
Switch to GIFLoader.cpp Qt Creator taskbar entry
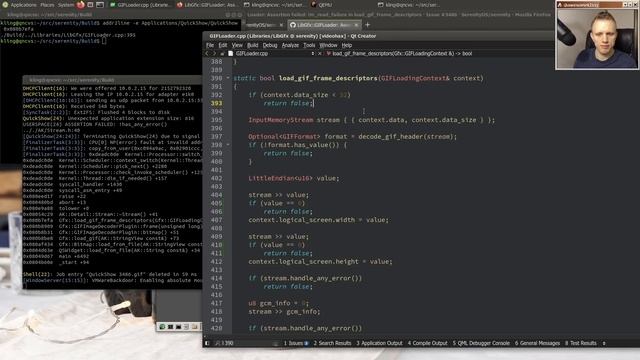point(141,5)
